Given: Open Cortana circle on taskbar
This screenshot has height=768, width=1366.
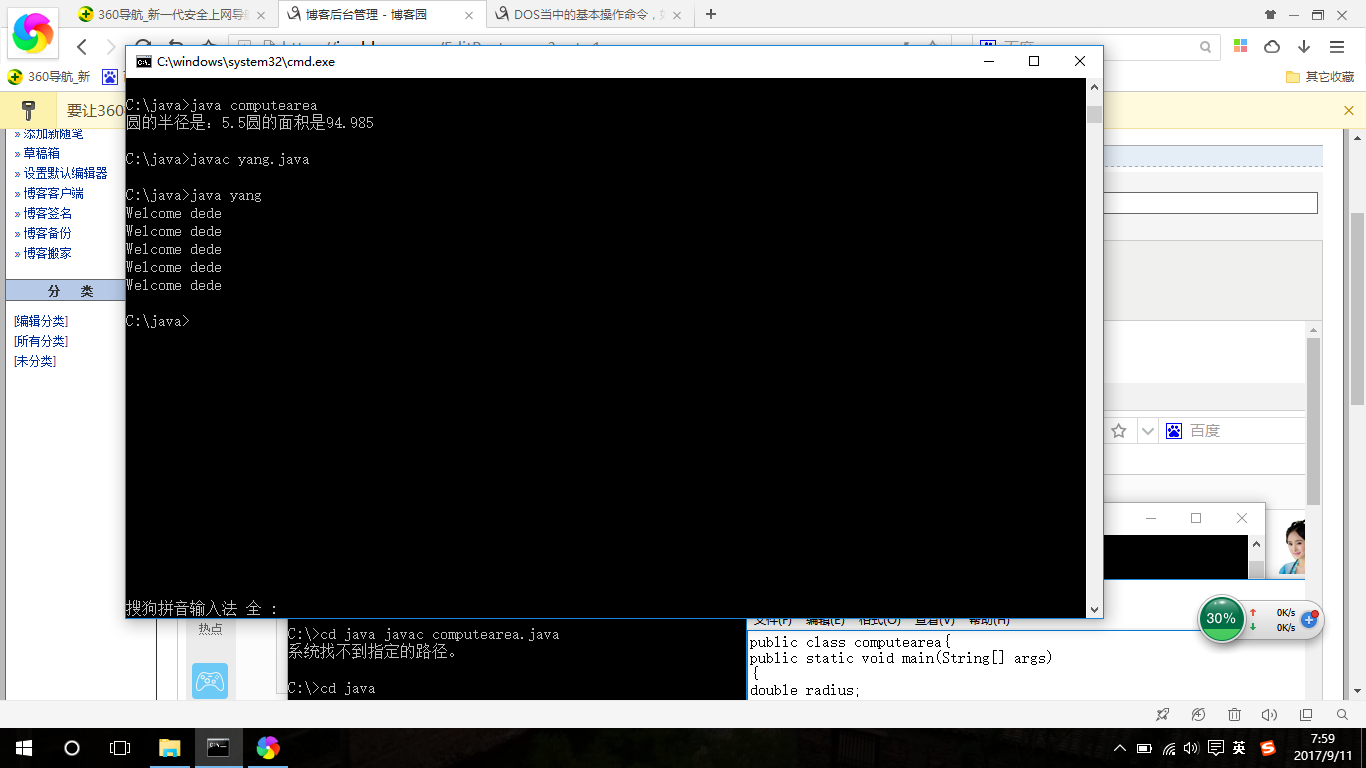Looking at the screenshot, I should click(x=72, y=748).
